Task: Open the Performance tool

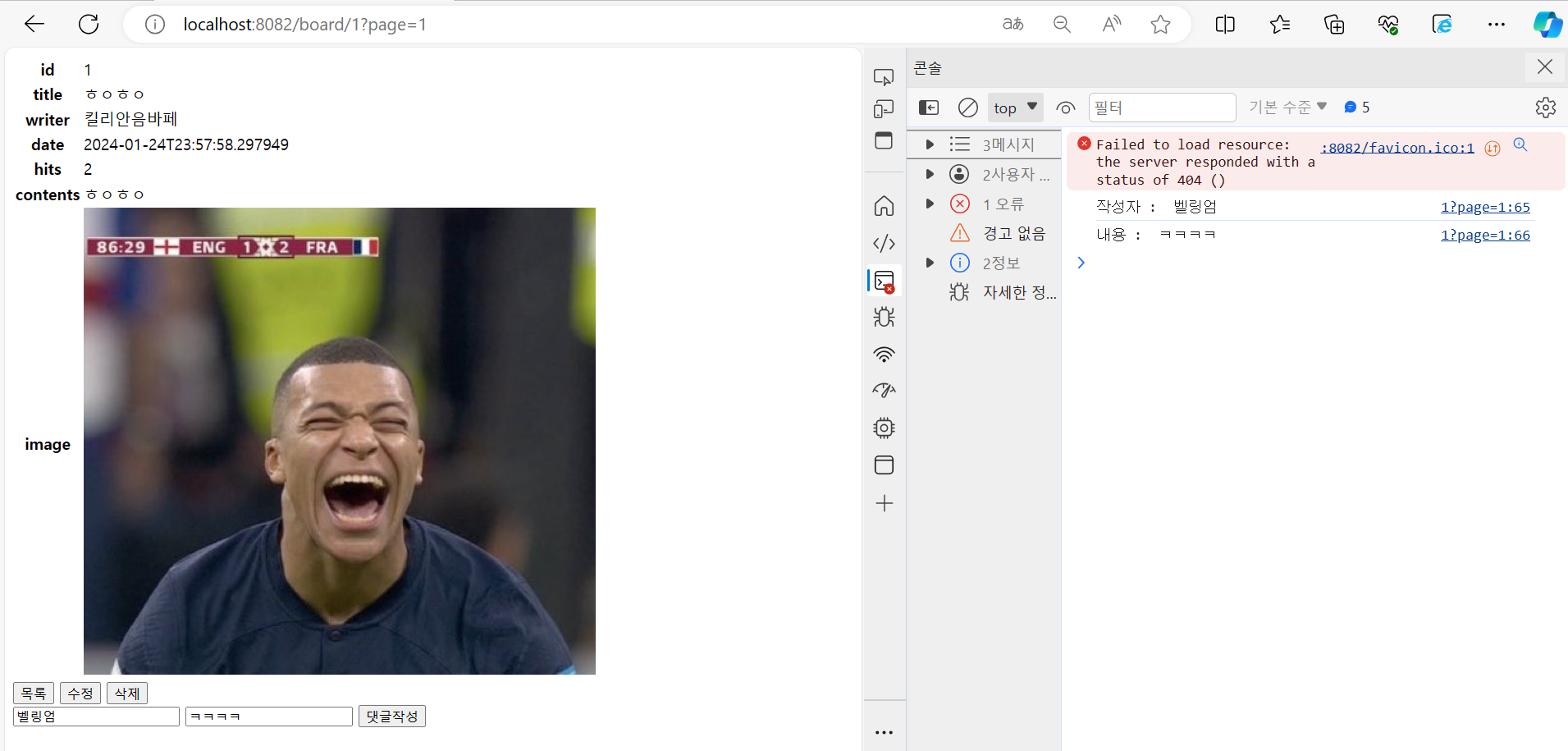Action: pos(884,391)
